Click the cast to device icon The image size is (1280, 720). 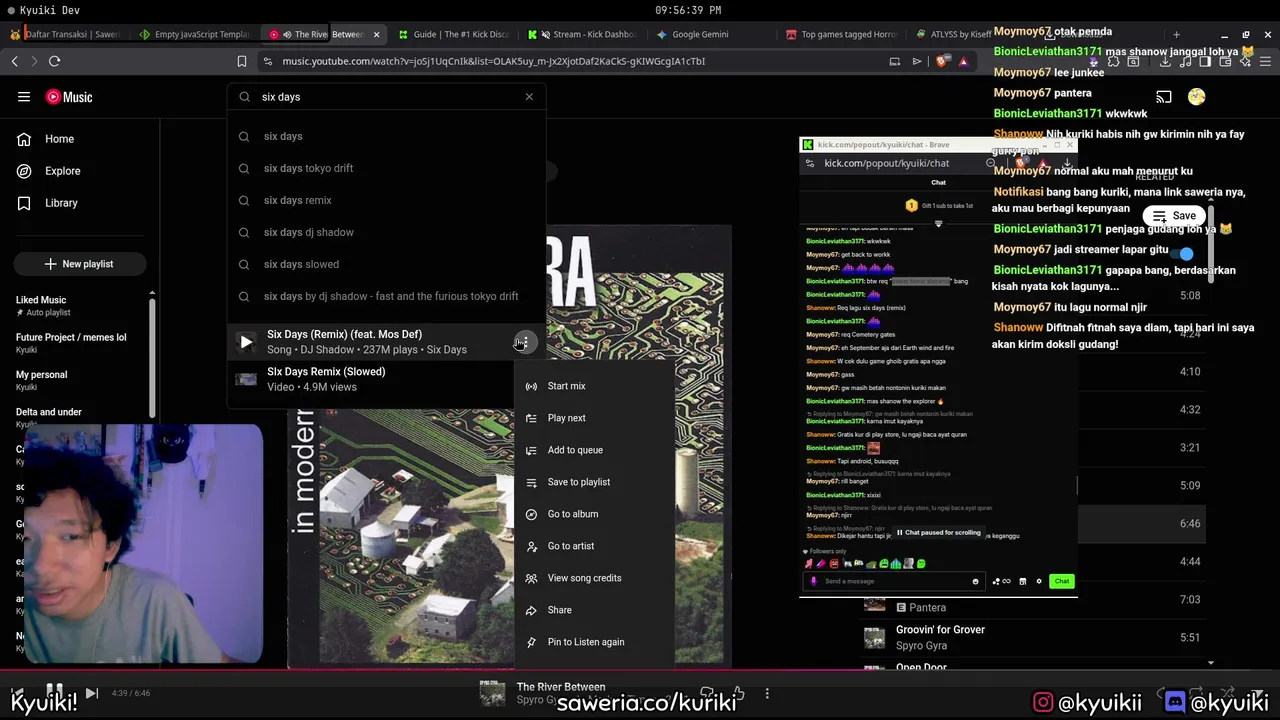click(1164, 97)
